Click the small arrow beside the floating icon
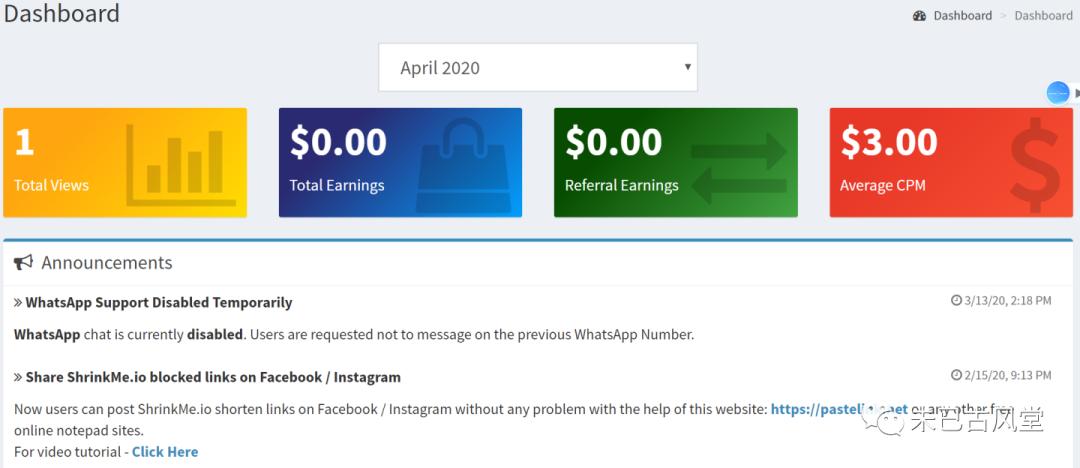 click(x=1077, y=93)
